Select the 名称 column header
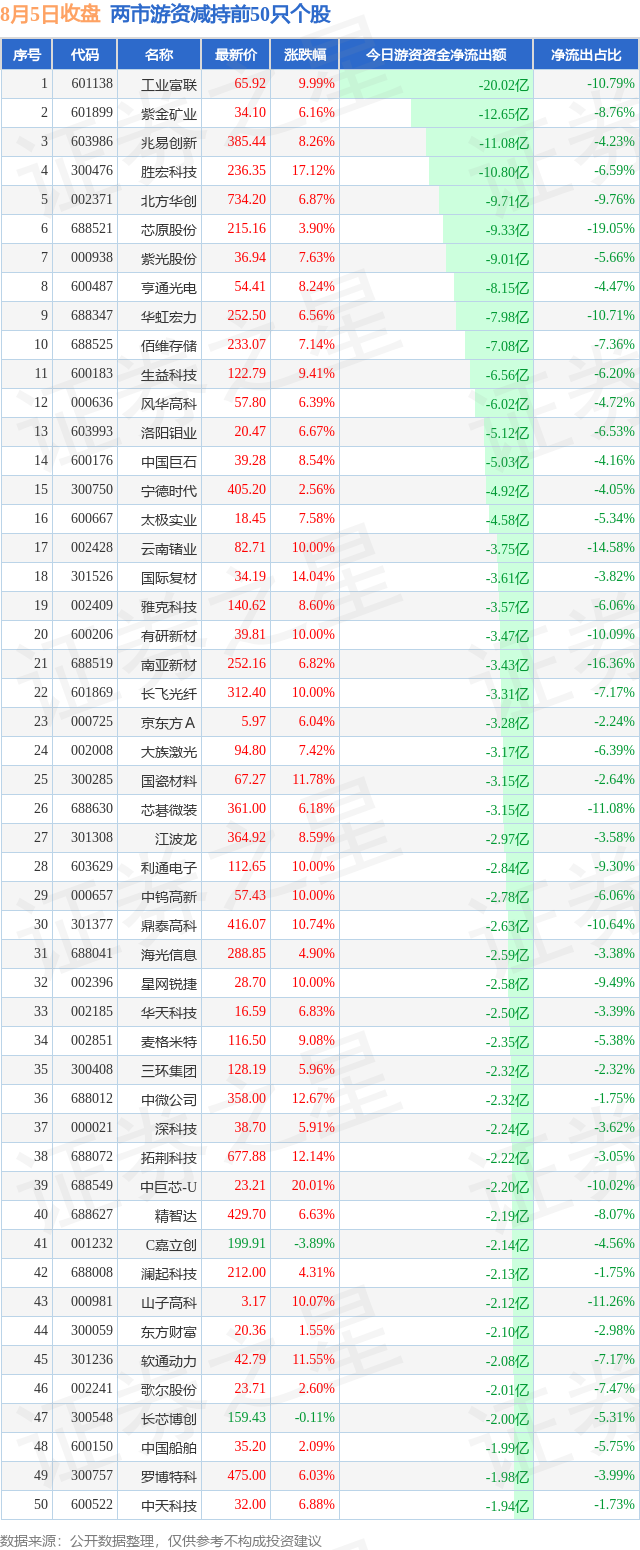Image resolution: width=640 pixels, height=1550 pixels. coord(159,55)
